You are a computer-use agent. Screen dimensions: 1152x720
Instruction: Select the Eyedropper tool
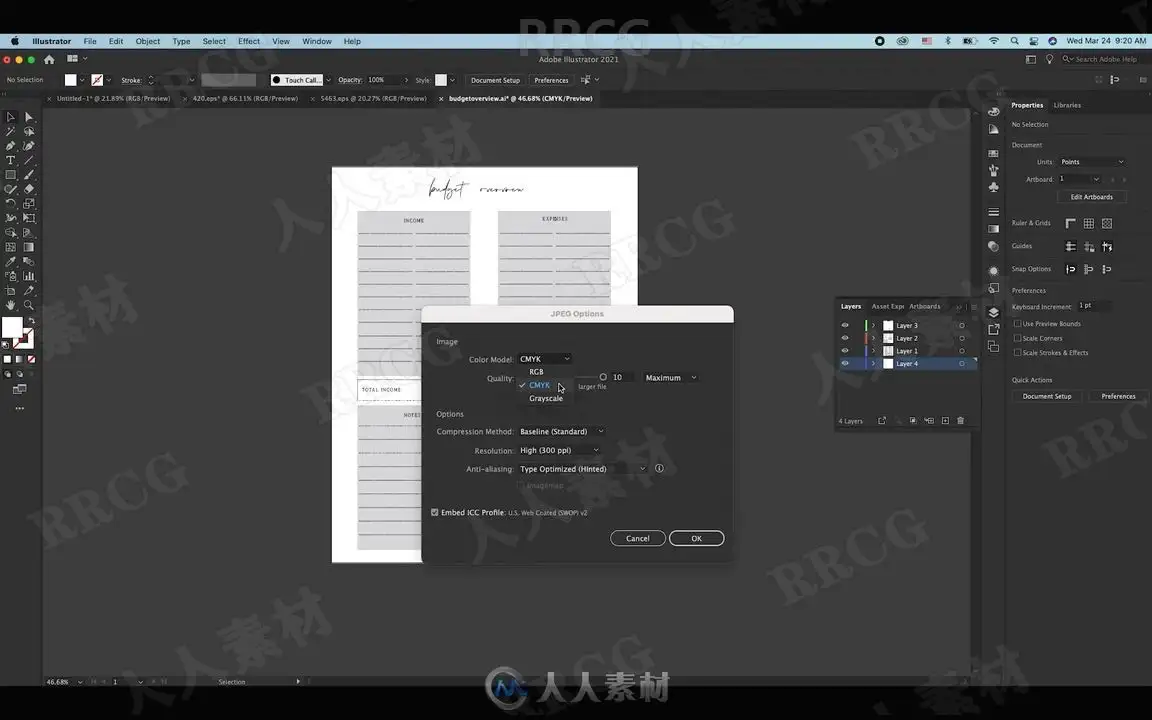(10, 262)
